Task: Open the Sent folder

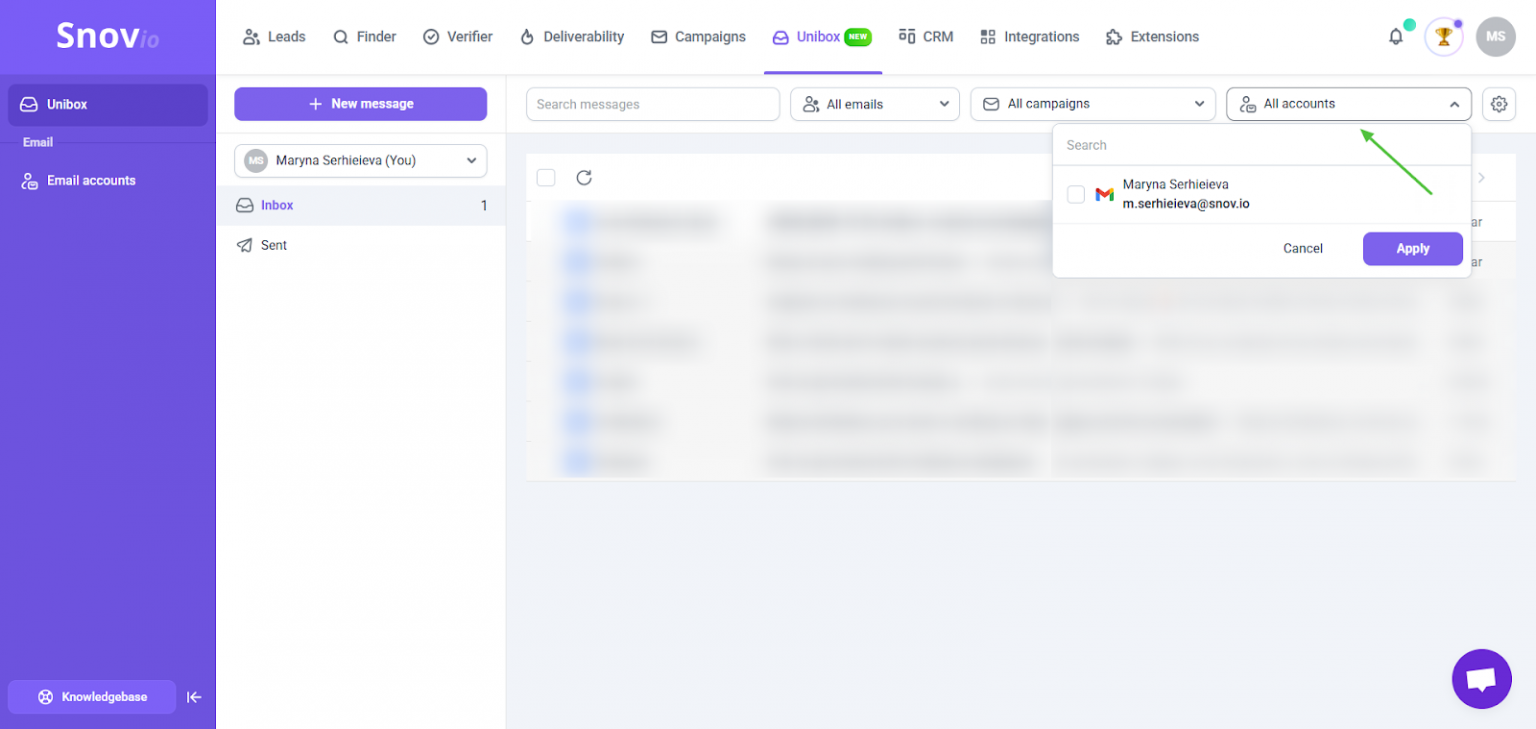Action: 361,245
